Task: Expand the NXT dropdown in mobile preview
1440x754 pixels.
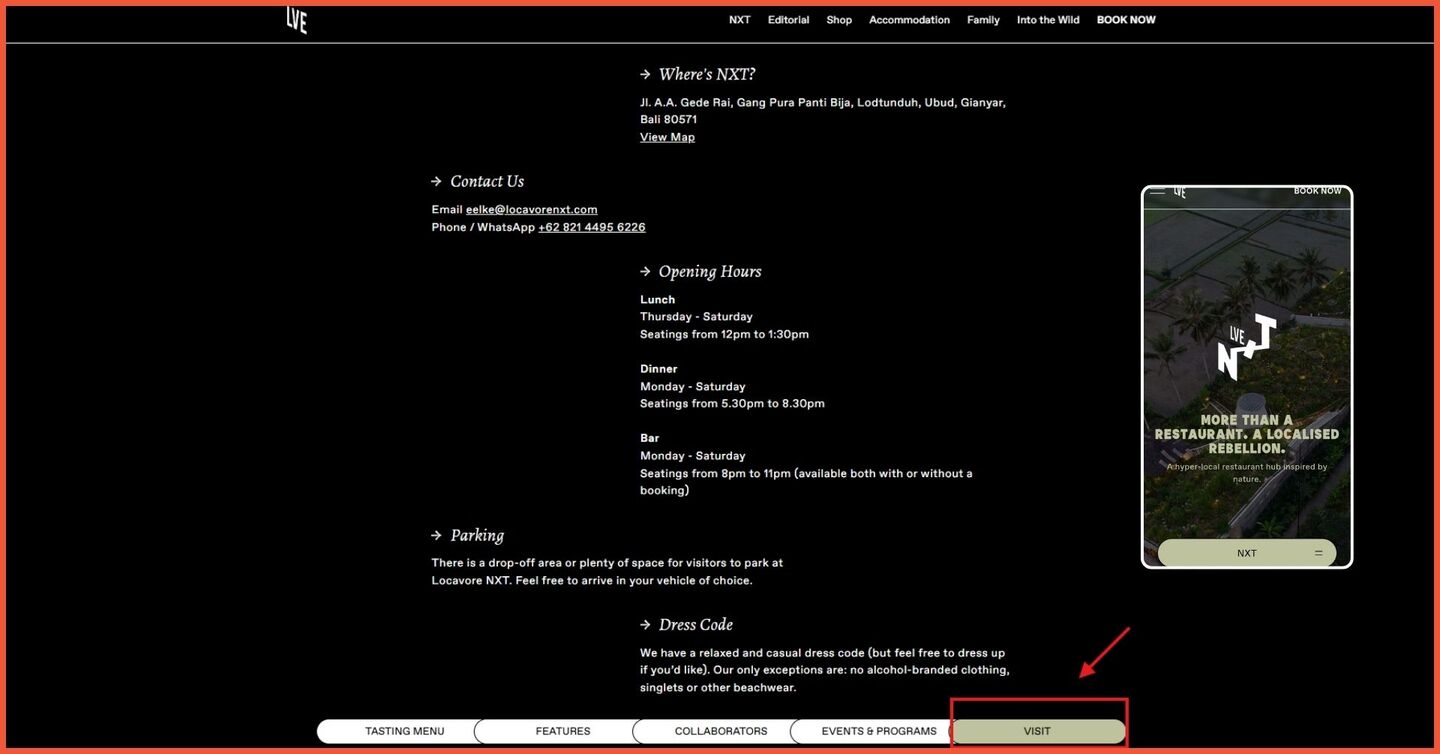Action: tap(1247, 553)
